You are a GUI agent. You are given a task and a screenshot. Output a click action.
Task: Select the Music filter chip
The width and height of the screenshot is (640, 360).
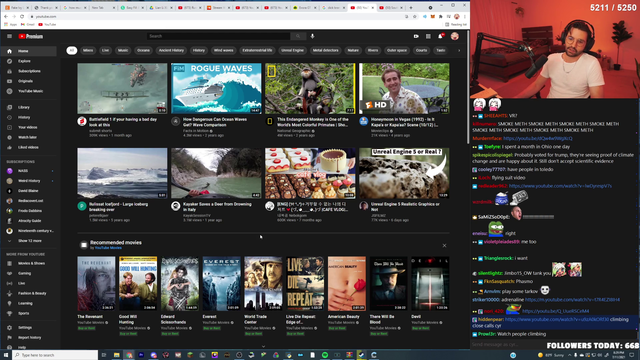pos(123,51)
